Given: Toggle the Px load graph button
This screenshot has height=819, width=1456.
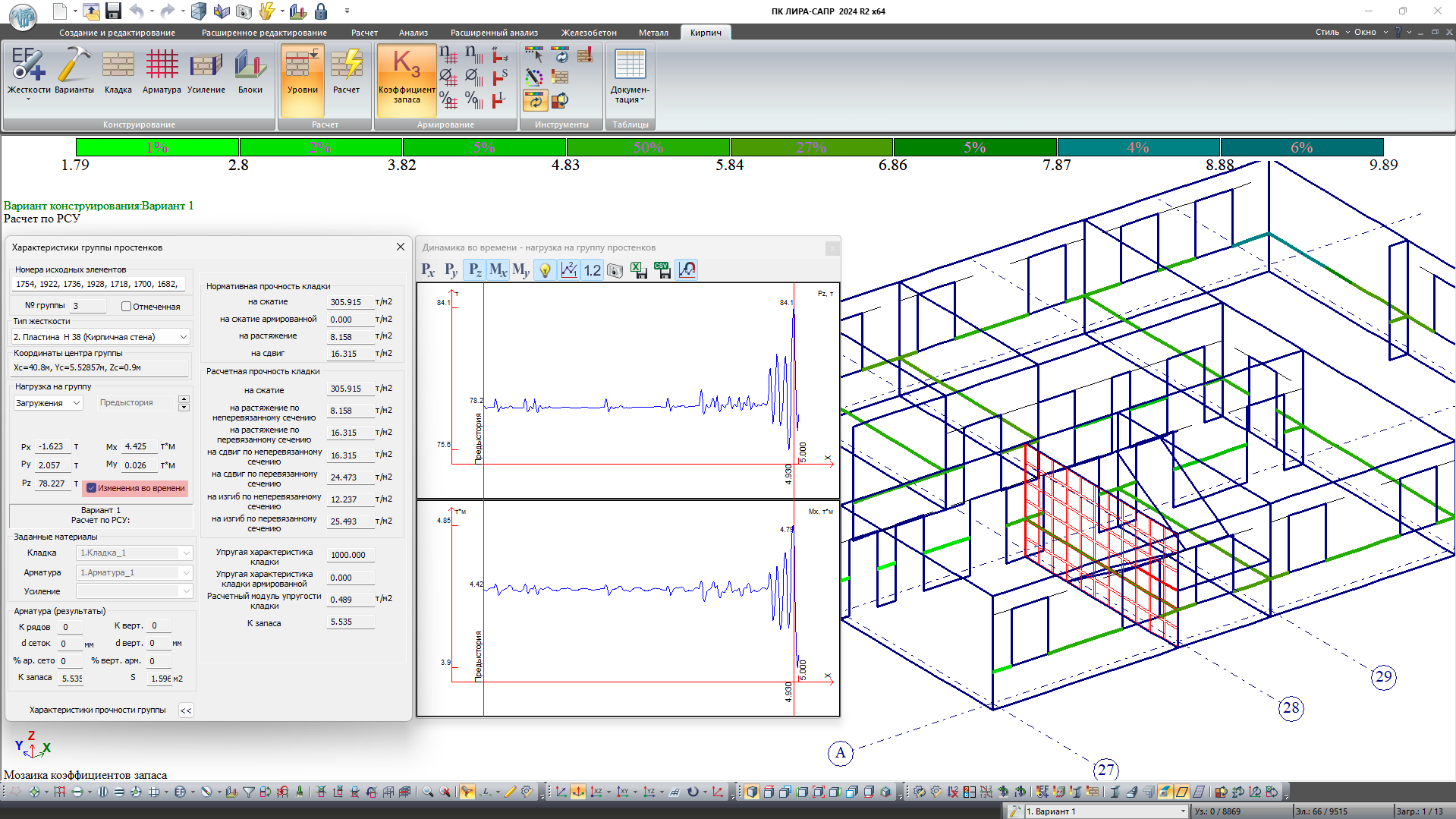Looking at the screenshot, I should (428, 270).
